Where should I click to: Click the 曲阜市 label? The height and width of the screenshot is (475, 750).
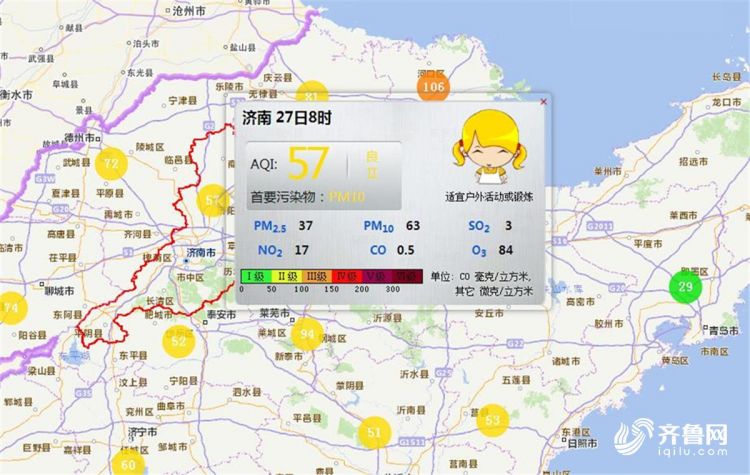[x=170, y=406]
